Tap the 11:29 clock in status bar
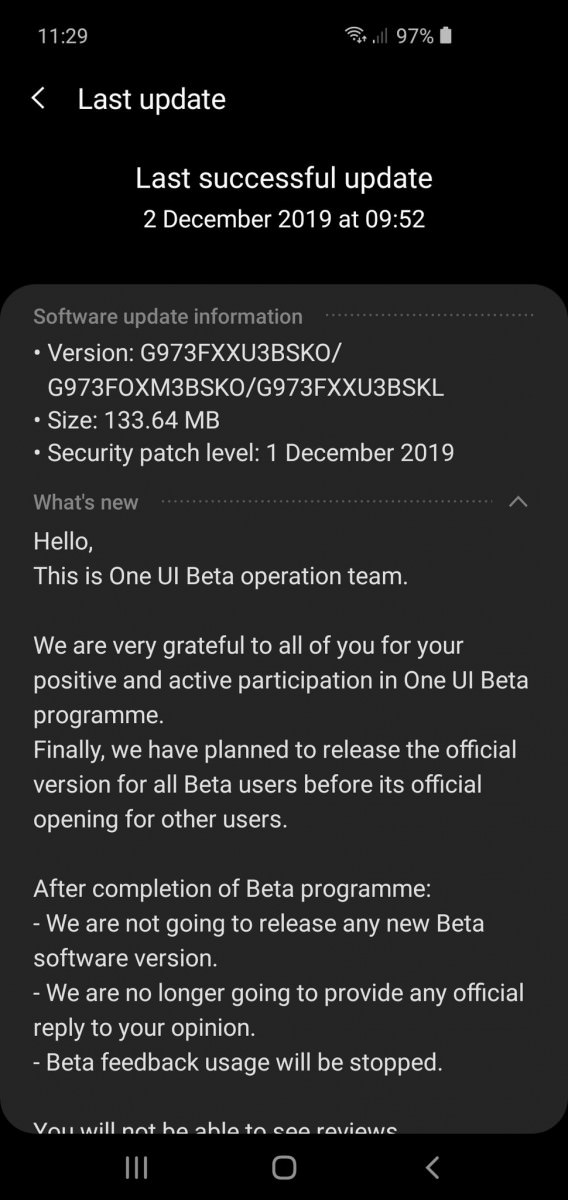The width and height of the screenshot is (568, 1200). click(62, 36)
